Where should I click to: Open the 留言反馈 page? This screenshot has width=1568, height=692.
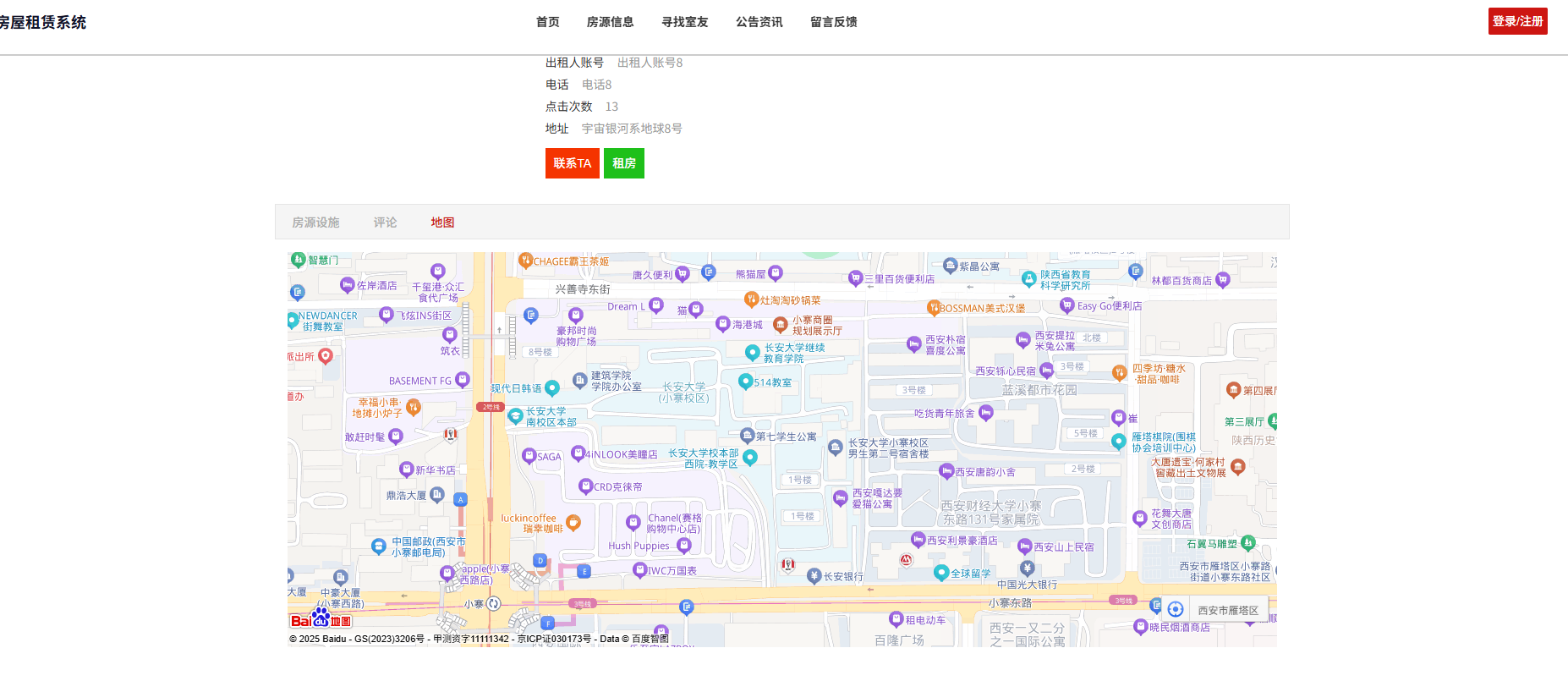(x=833, y=22)
